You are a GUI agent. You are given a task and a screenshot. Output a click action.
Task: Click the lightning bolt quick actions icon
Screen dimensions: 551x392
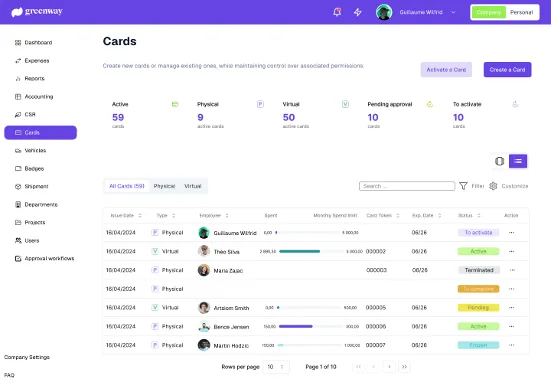(357, 12)
